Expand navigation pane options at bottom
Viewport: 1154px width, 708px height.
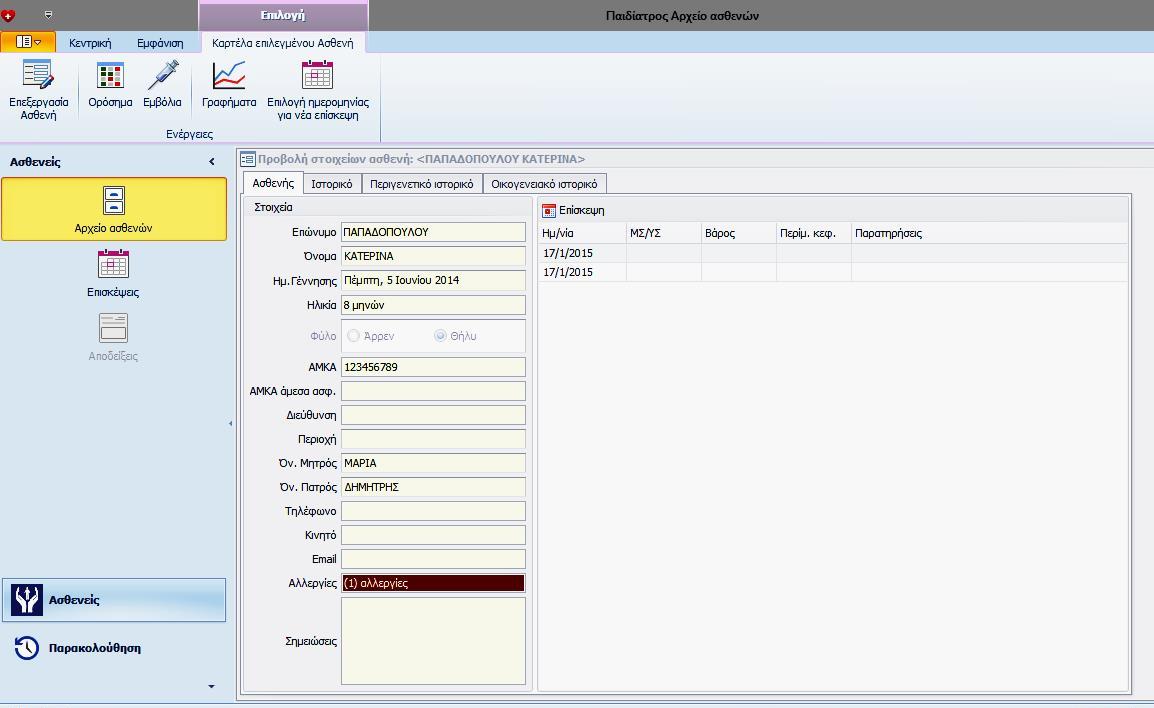pos(211,687)
